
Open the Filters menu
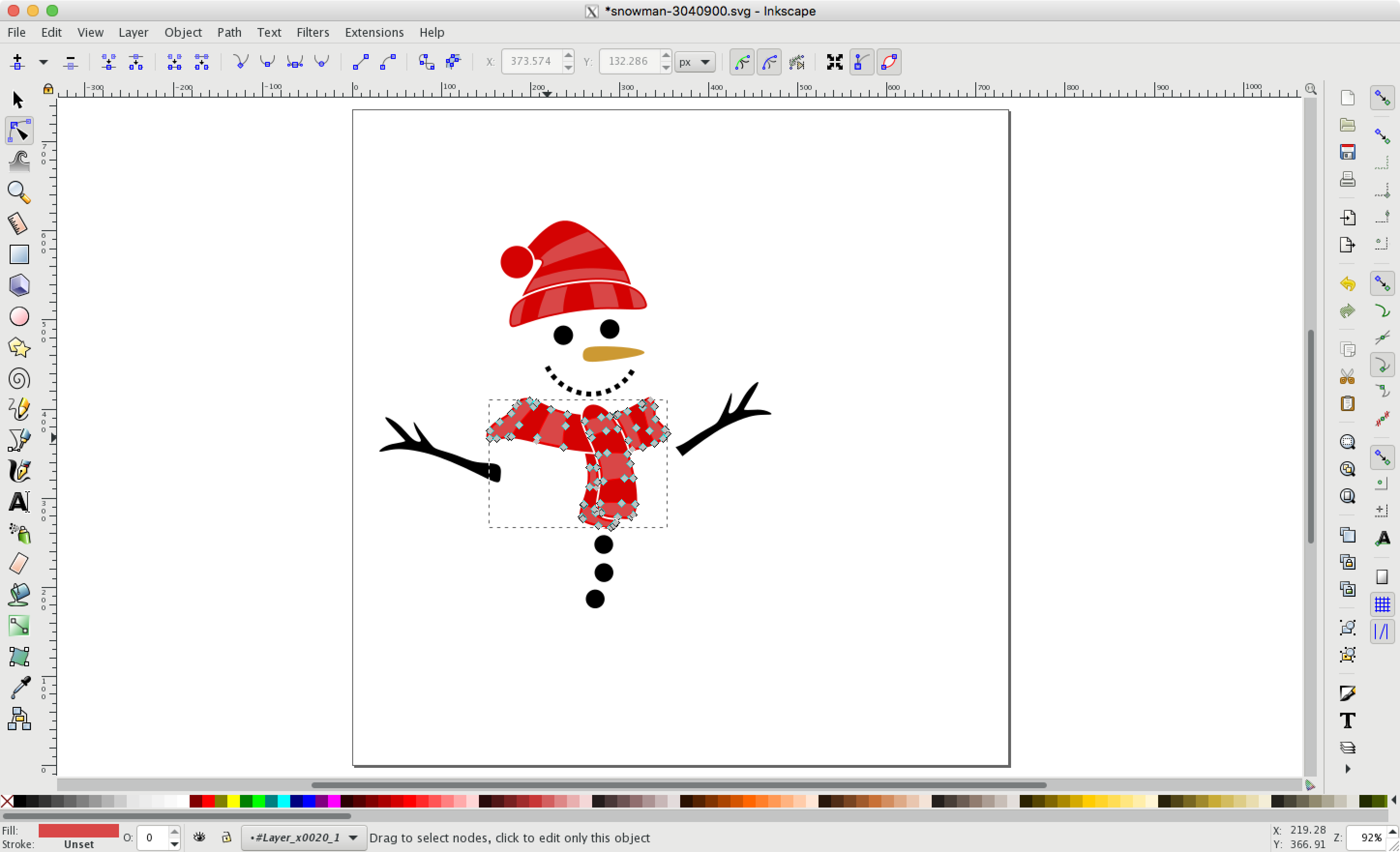coord(313,32)
